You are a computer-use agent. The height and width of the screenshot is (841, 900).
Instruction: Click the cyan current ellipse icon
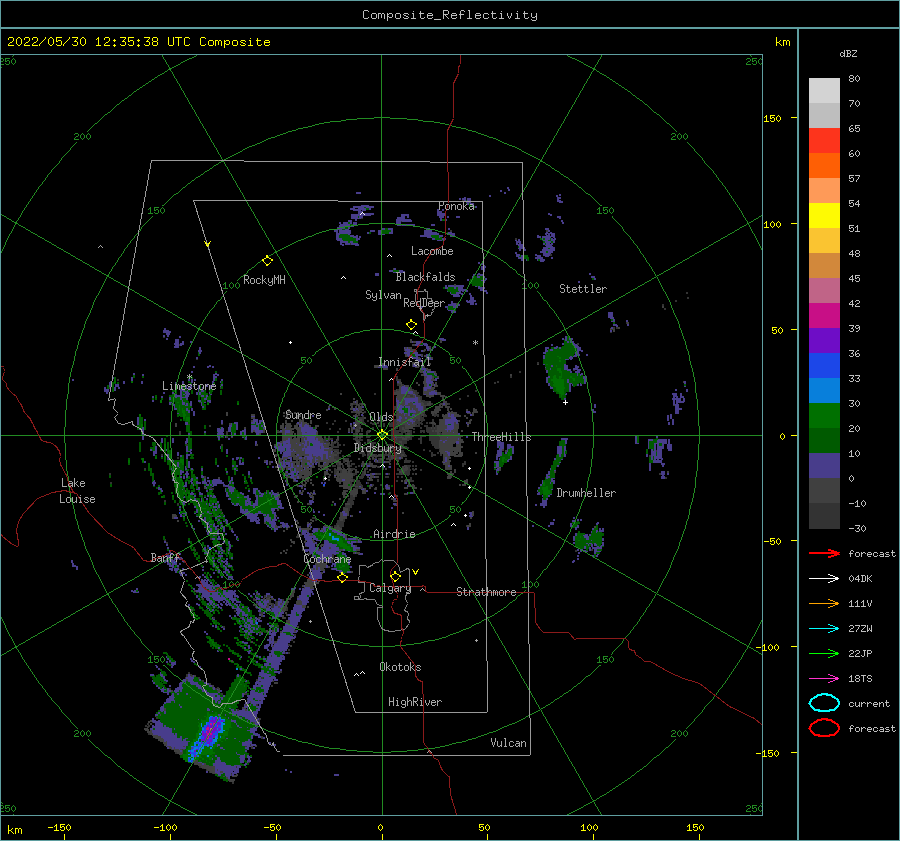point(824,703)
